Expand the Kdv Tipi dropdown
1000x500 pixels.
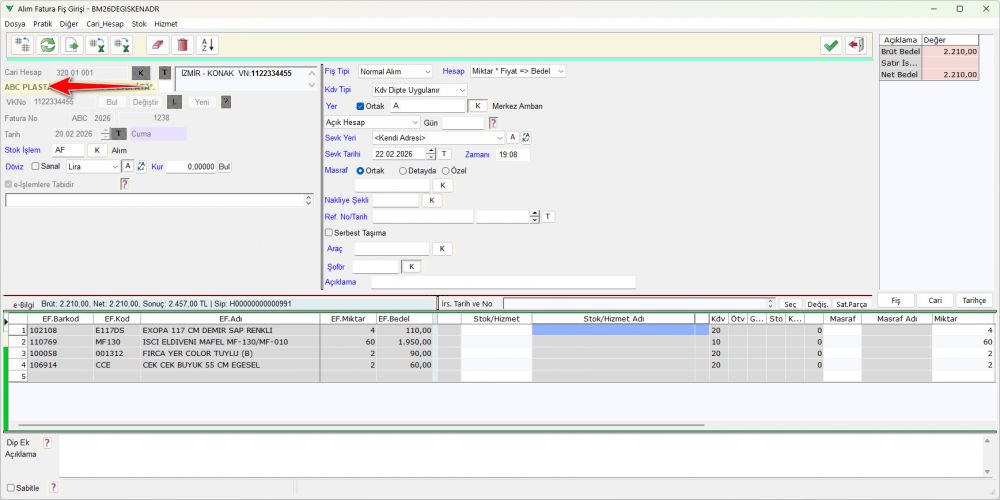420,91
